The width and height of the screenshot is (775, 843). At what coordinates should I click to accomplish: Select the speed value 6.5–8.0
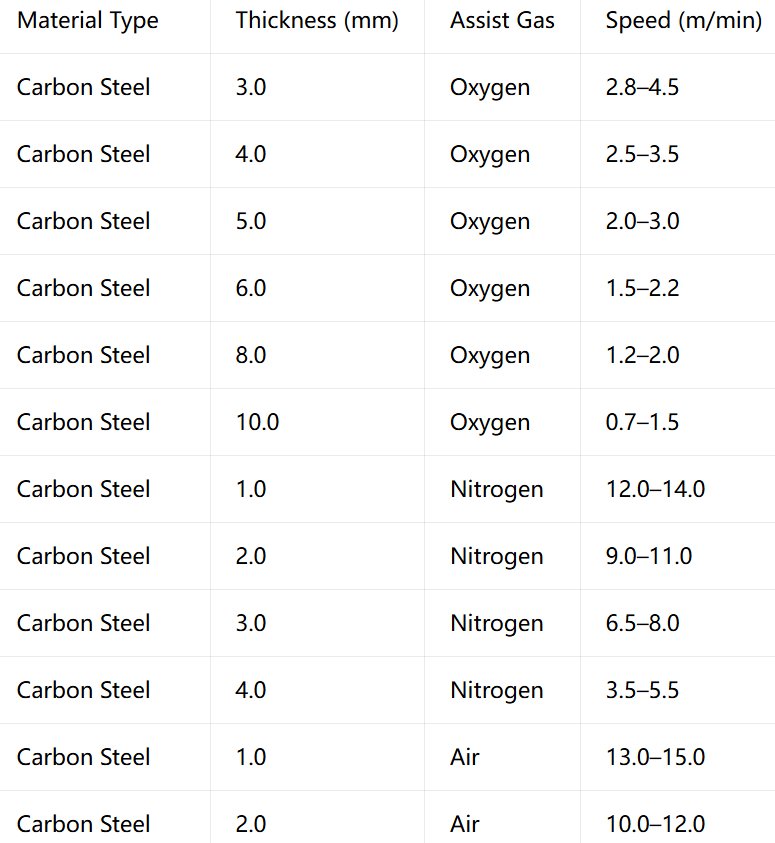(x=642, y=623)
